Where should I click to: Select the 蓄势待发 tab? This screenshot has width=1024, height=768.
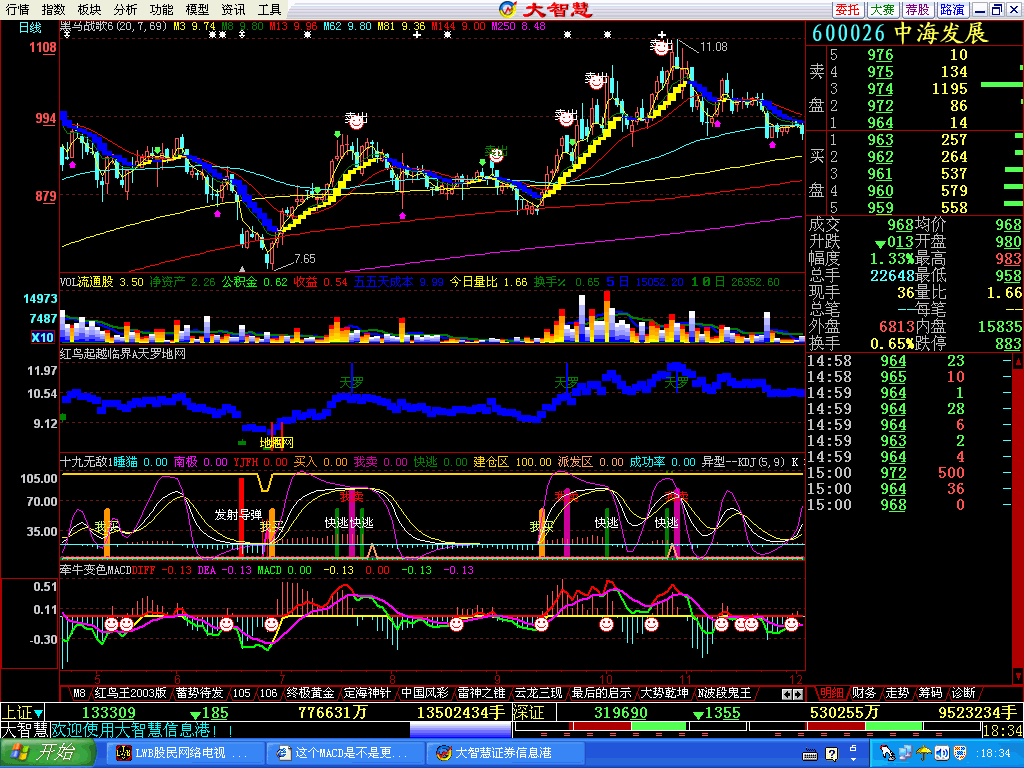pos(199,693)
